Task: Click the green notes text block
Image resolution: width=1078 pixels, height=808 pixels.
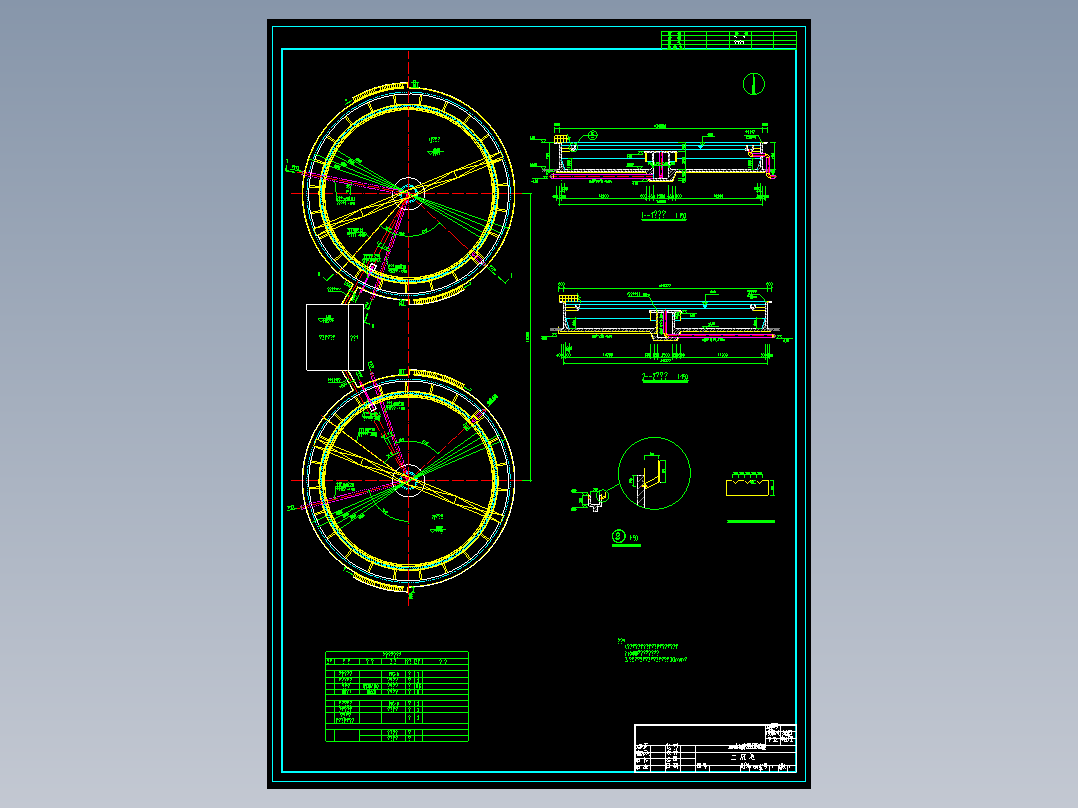Action: click(x=652, y=651)
